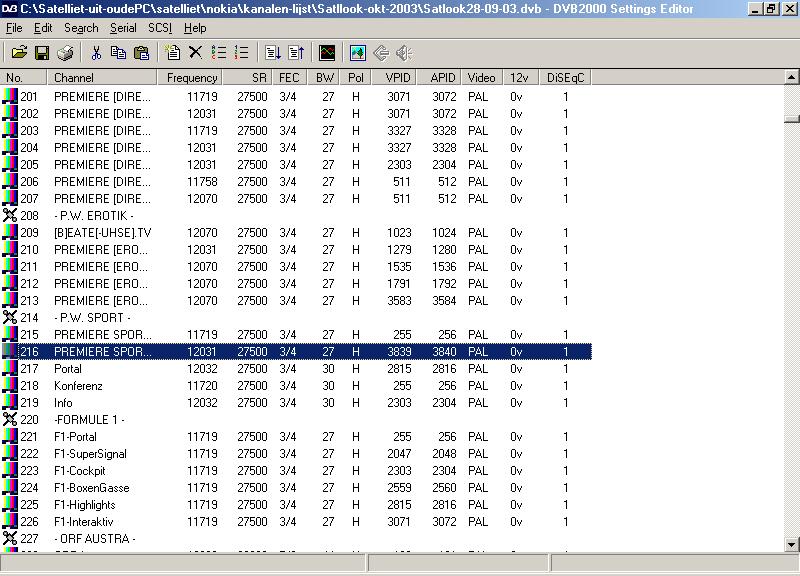
Task: Sort by the SR column header
Action: click(x=247, y=78)
